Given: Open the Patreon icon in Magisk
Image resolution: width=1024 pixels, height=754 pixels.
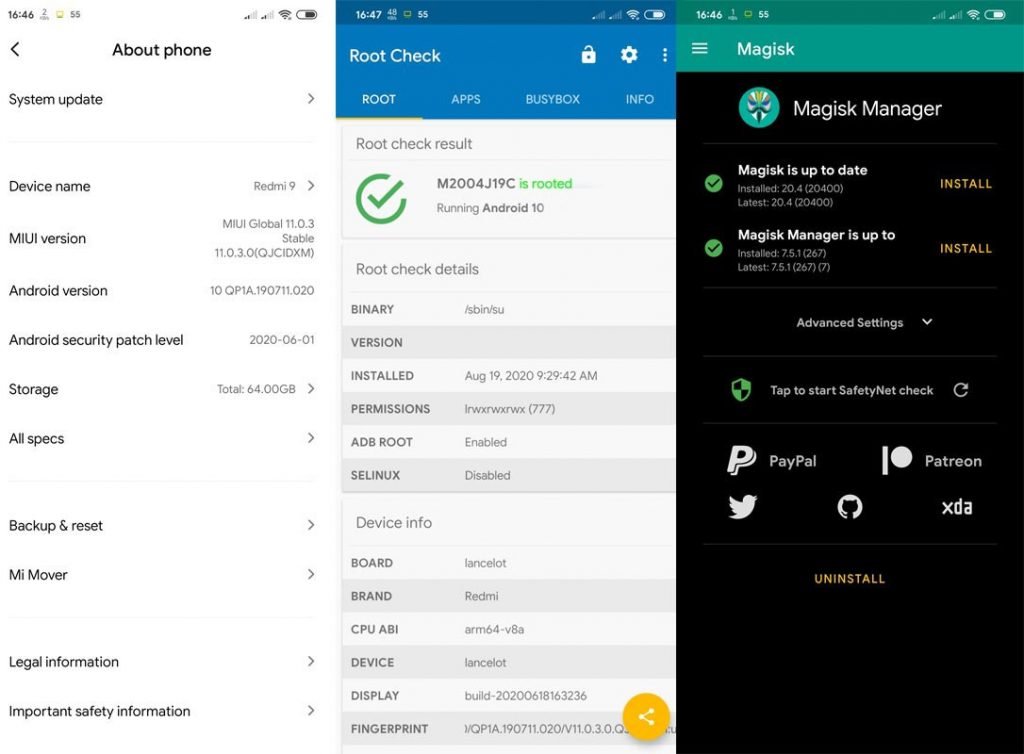Looking at the screenshot, I should pyautogui.click(x=898, y=460).
